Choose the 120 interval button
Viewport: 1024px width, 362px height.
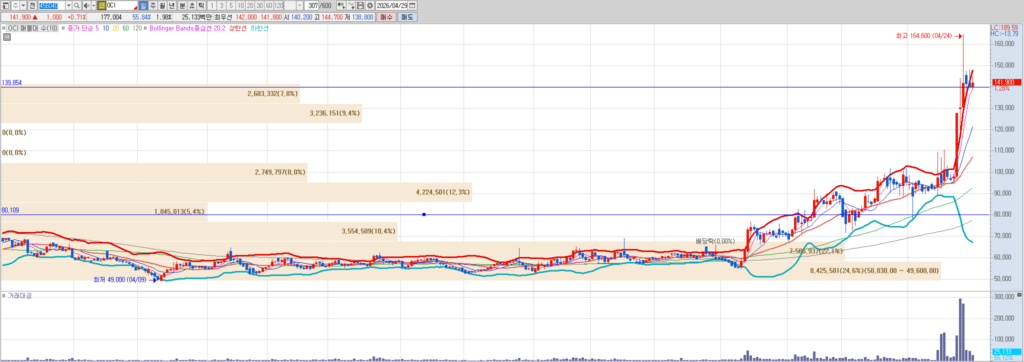click(x=278, y=6)
